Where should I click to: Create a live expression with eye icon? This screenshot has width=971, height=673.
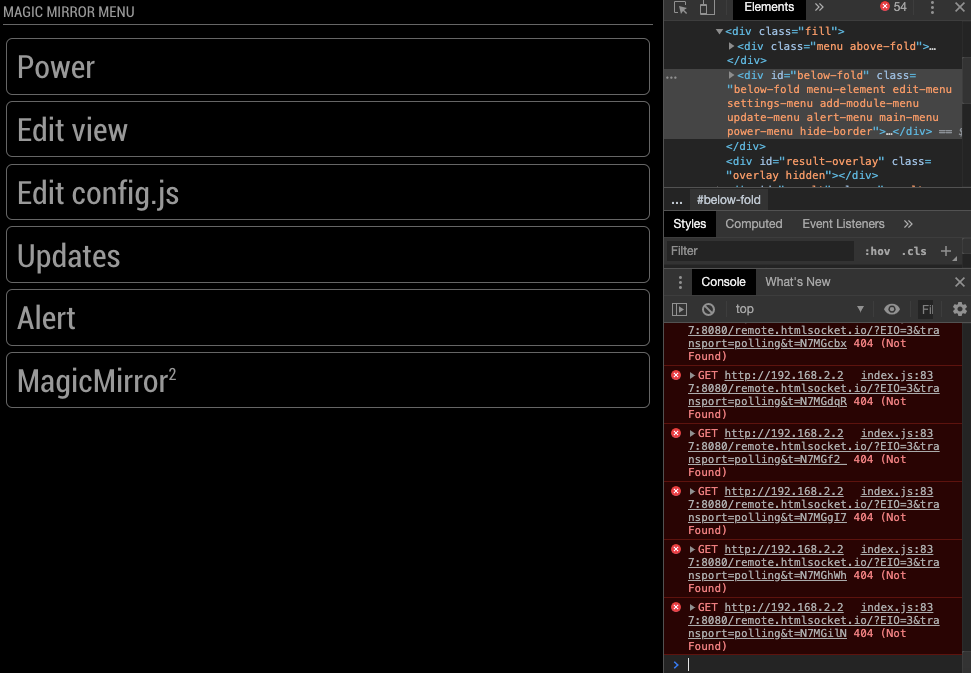point(892,309)
